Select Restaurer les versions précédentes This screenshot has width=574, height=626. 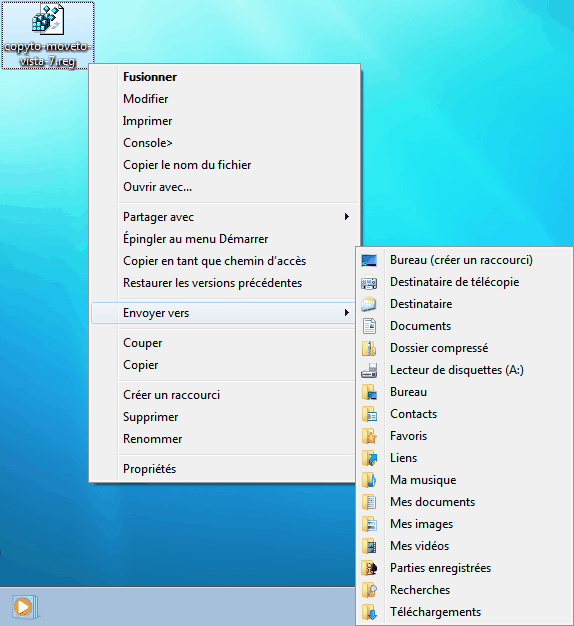coord(212,283)
